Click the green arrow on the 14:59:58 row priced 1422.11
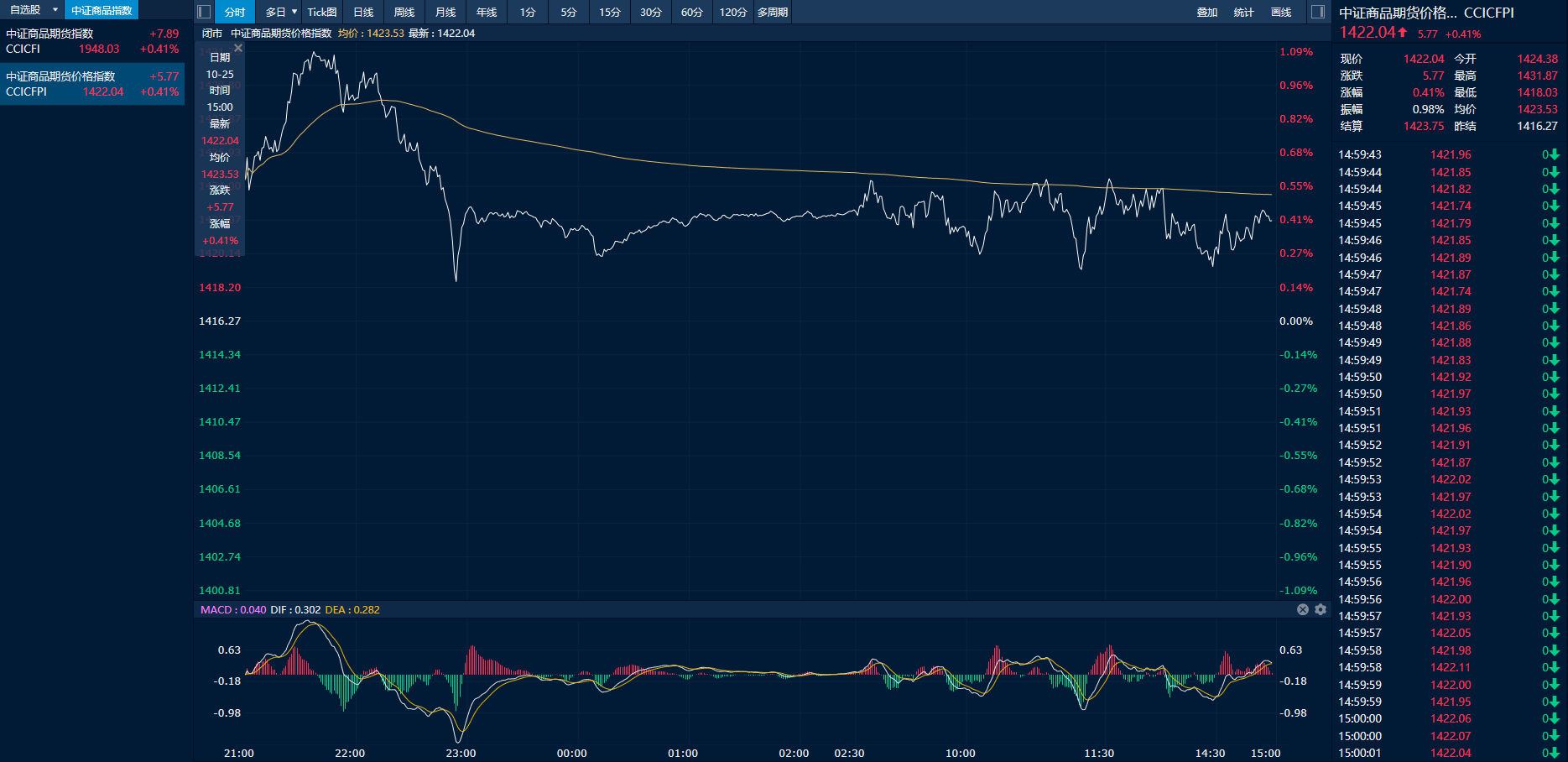This screenshot has width=1568, height=762. 1554,667
